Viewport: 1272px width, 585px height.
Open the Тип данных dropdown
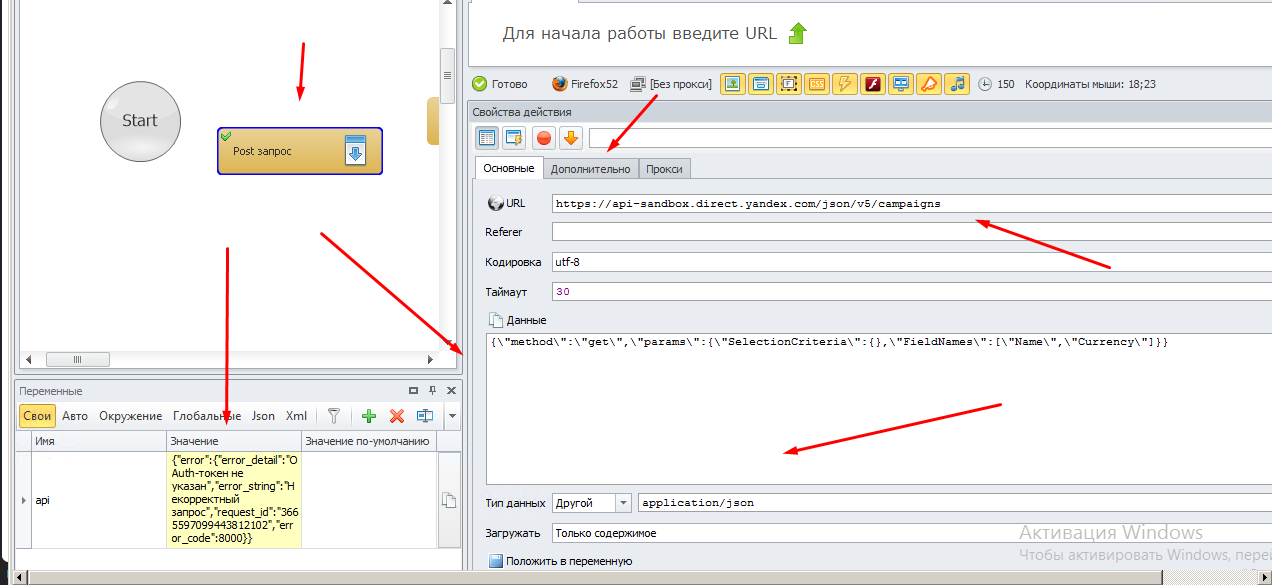[x=623, y=503]
